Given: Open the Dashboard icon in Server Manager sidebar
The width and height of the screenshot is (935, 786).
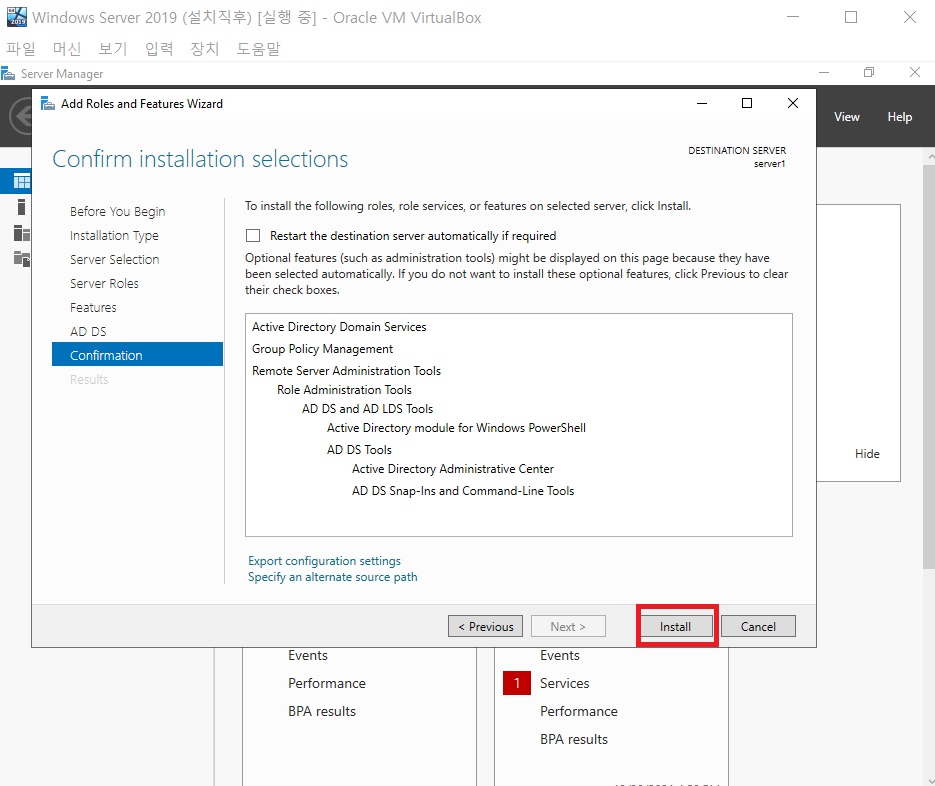Looking at the screenshot, I should pos(21,180).
